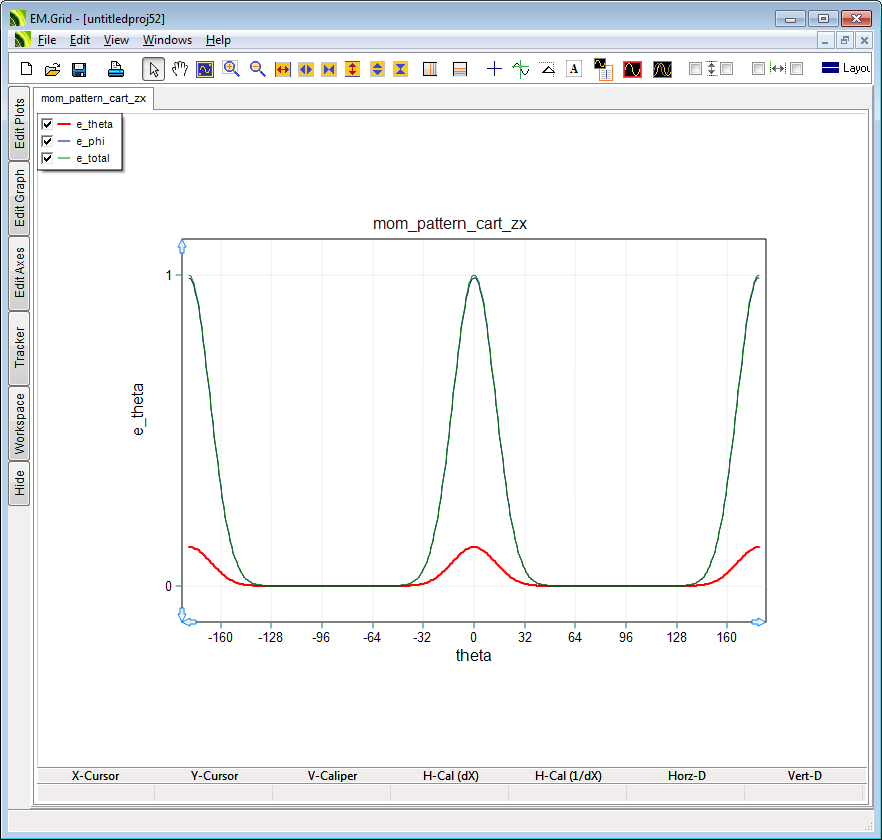Screen dimensions: 882x840
Task: Save the project with the floppy disk icon
Action: coord(79,69)
